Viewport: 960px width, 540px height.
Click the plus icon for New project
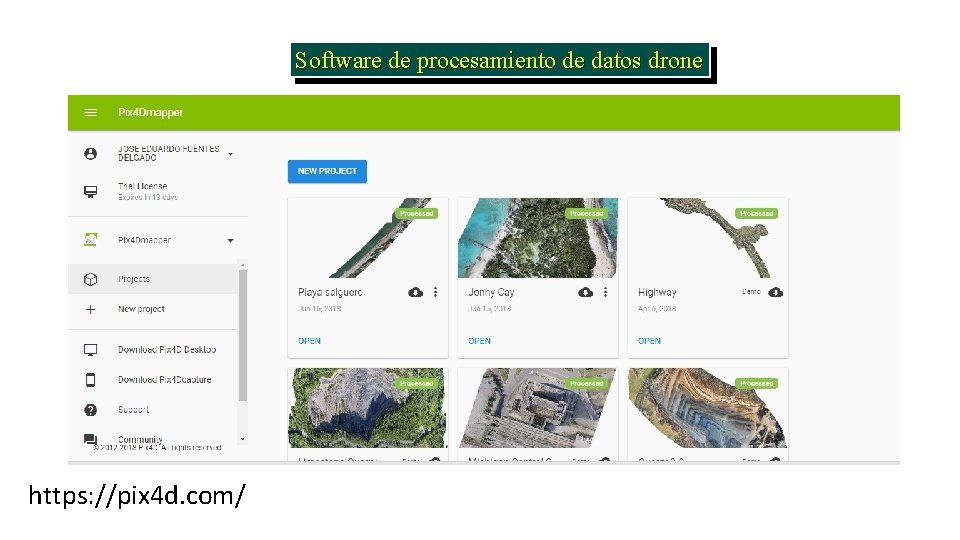pyautogui.click(x=91, y=310)
